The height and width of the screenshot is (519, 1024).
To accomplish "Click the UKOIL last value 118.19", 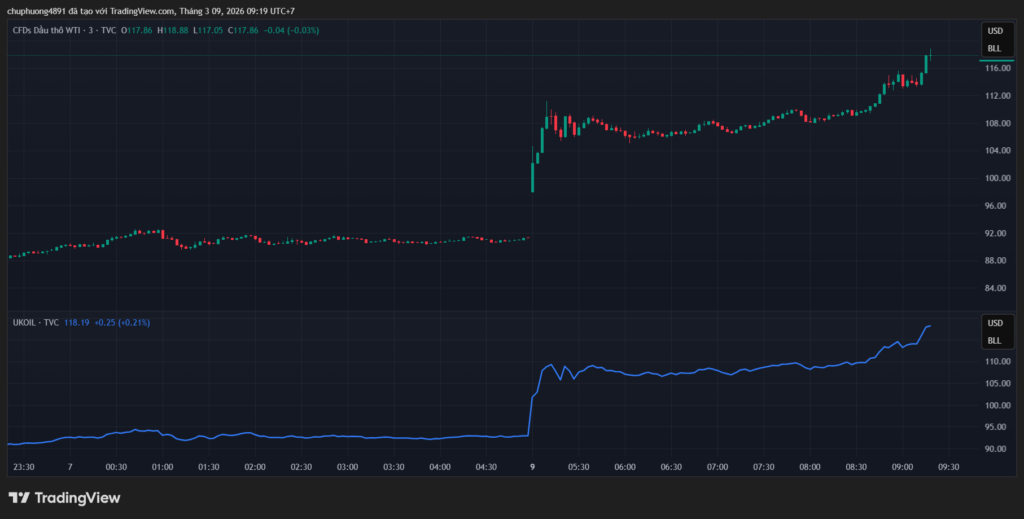I will click(x=77, y=323).
